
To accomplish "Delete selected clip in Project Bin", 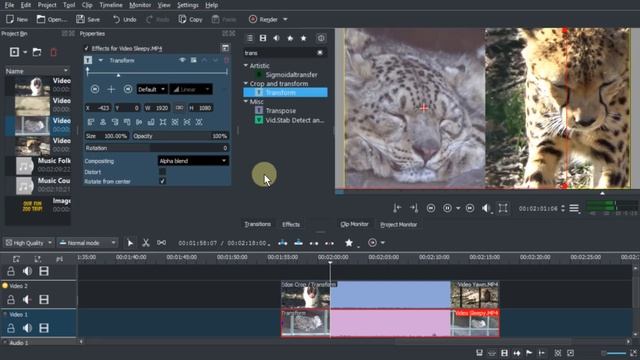I will click(x=53, y=52).
